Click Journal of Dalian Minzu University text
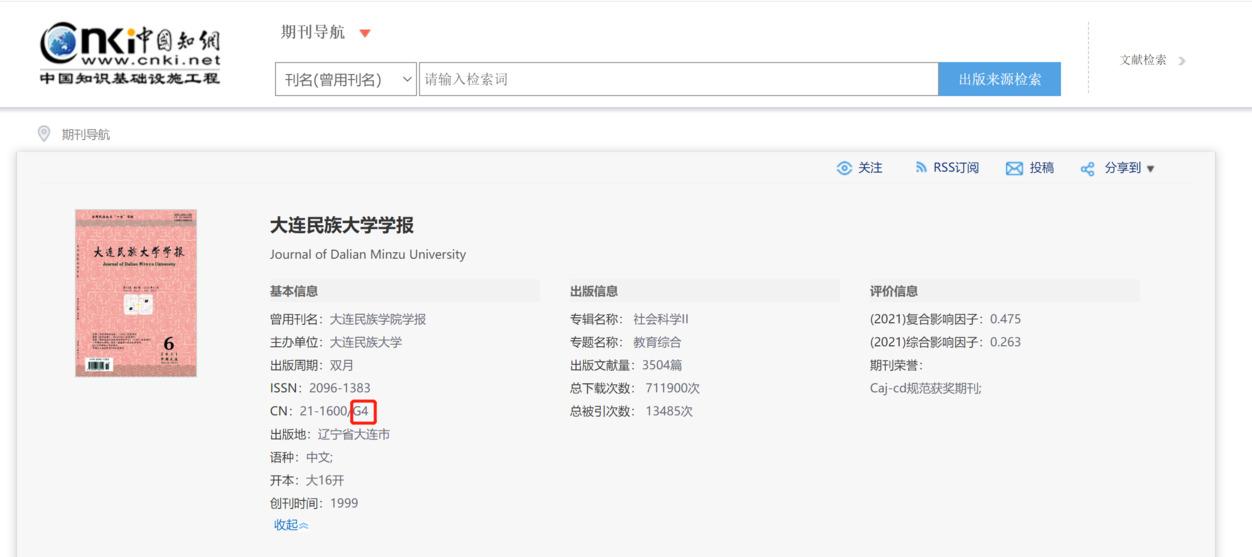This screenshot has height=557, width=1252. [368, 254]
